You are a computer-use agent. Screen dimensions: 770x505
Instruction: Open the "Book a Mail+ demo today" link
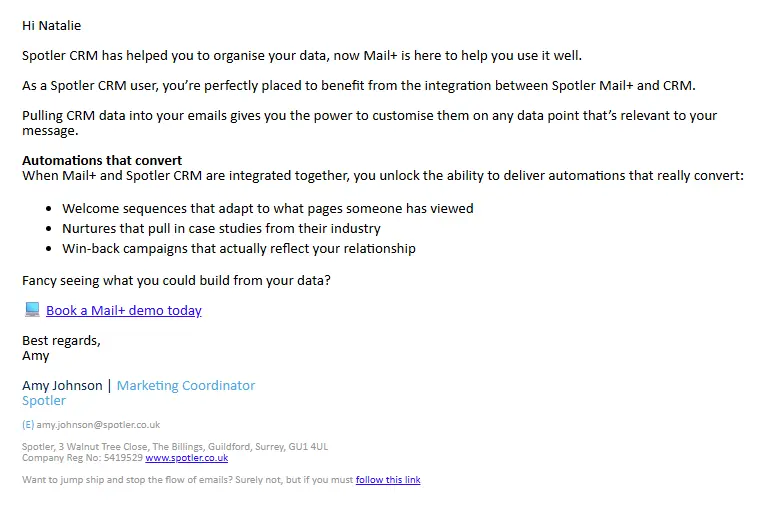pyautogui.click(x=124, y=311)
